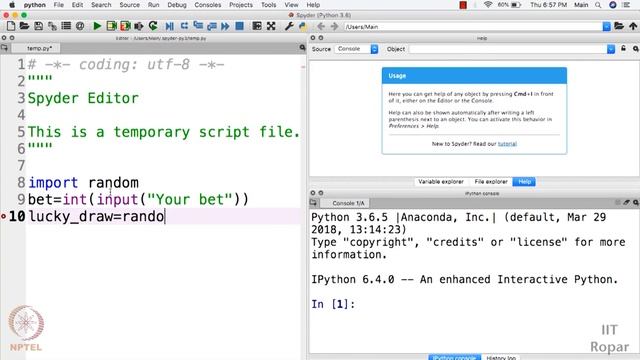640x360 pixels.
Task: Show the file list icon in the toolbar
Action: [x=66, y=27]
